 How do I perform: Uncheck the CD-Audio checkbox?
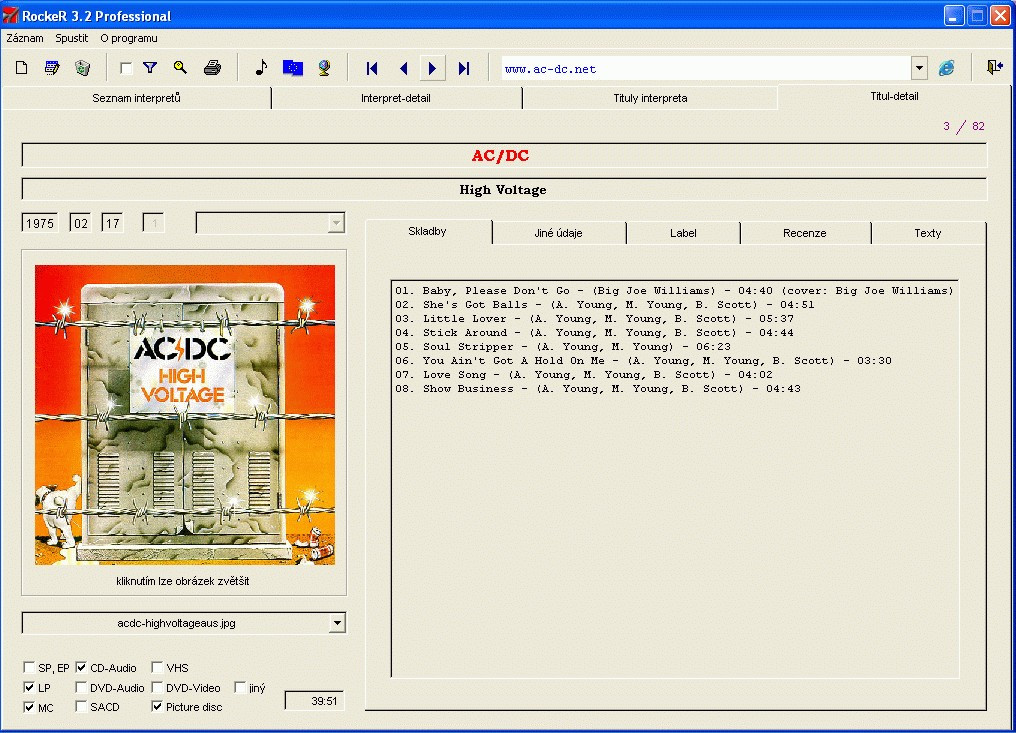point(81,668)
